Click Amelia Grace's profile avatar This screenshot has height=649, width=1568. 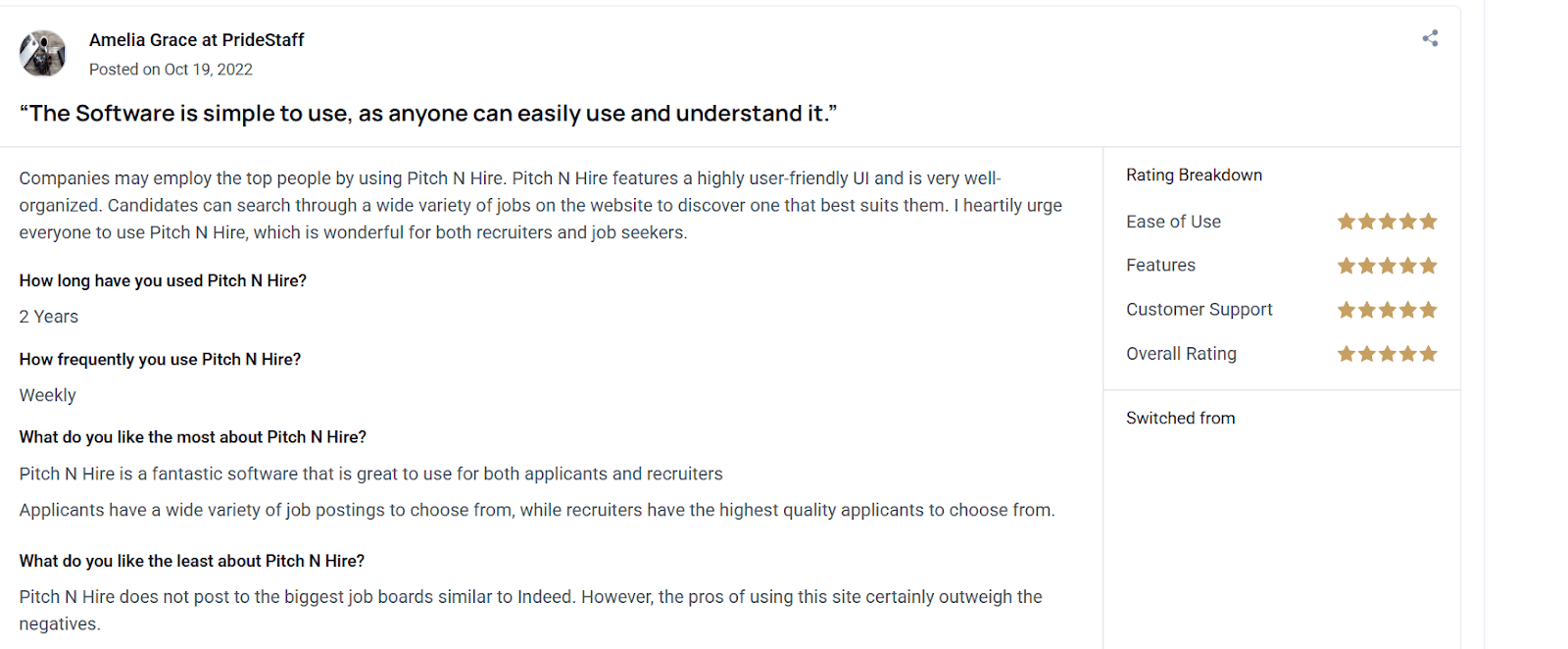tap(42, 53)
